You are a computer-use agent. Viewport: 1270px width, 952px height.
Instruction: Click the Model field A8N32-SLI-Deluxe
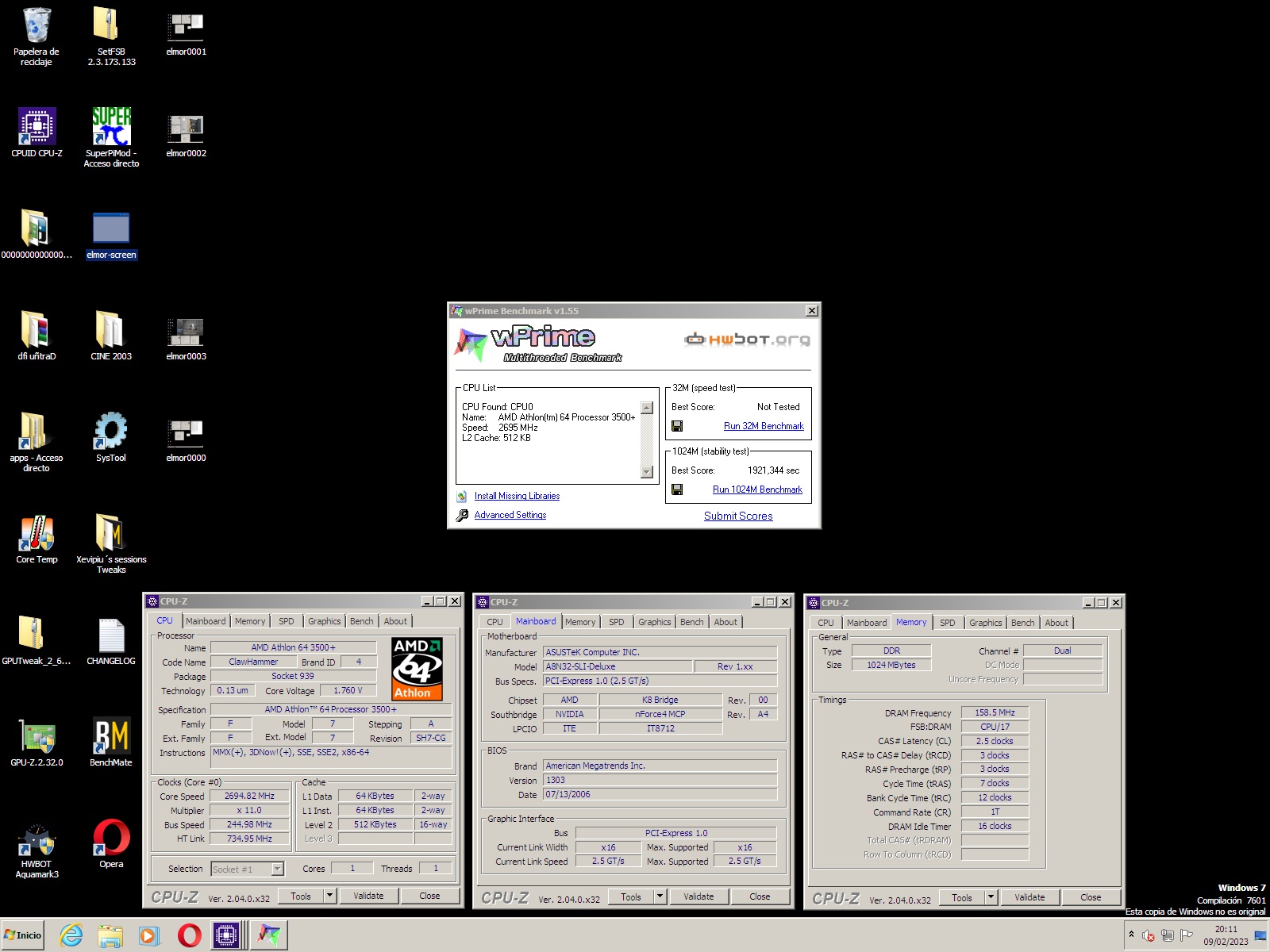pyautogui.click(x=618, y=666)
